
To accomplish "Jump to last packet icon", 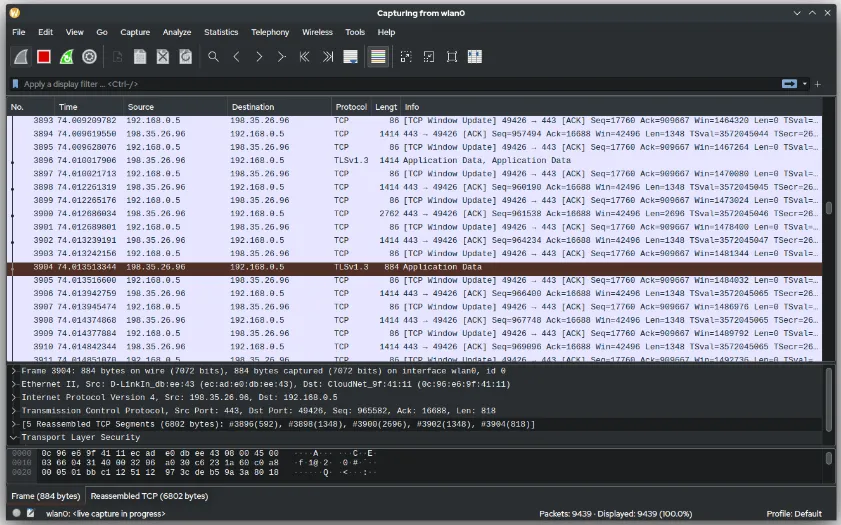I will click(x=328, y=57).
